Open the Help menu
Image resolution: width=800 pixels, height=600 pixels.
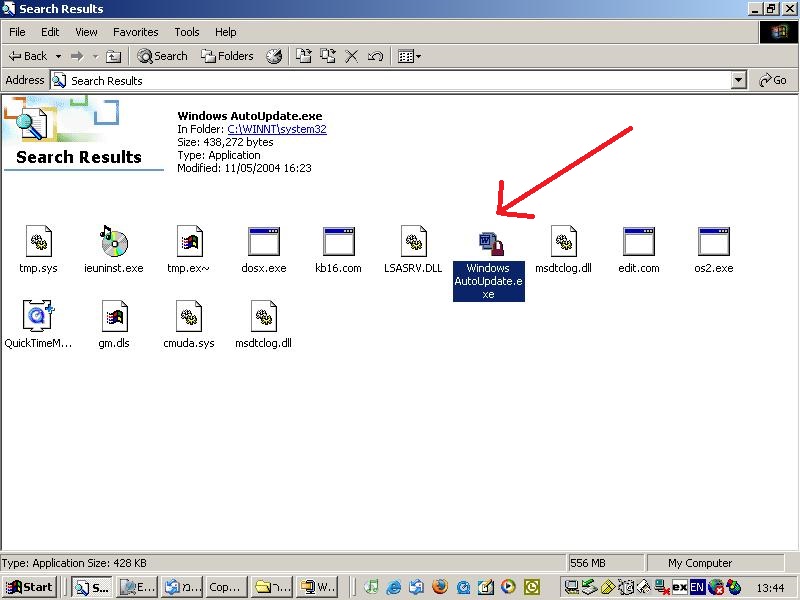[226, 32]
